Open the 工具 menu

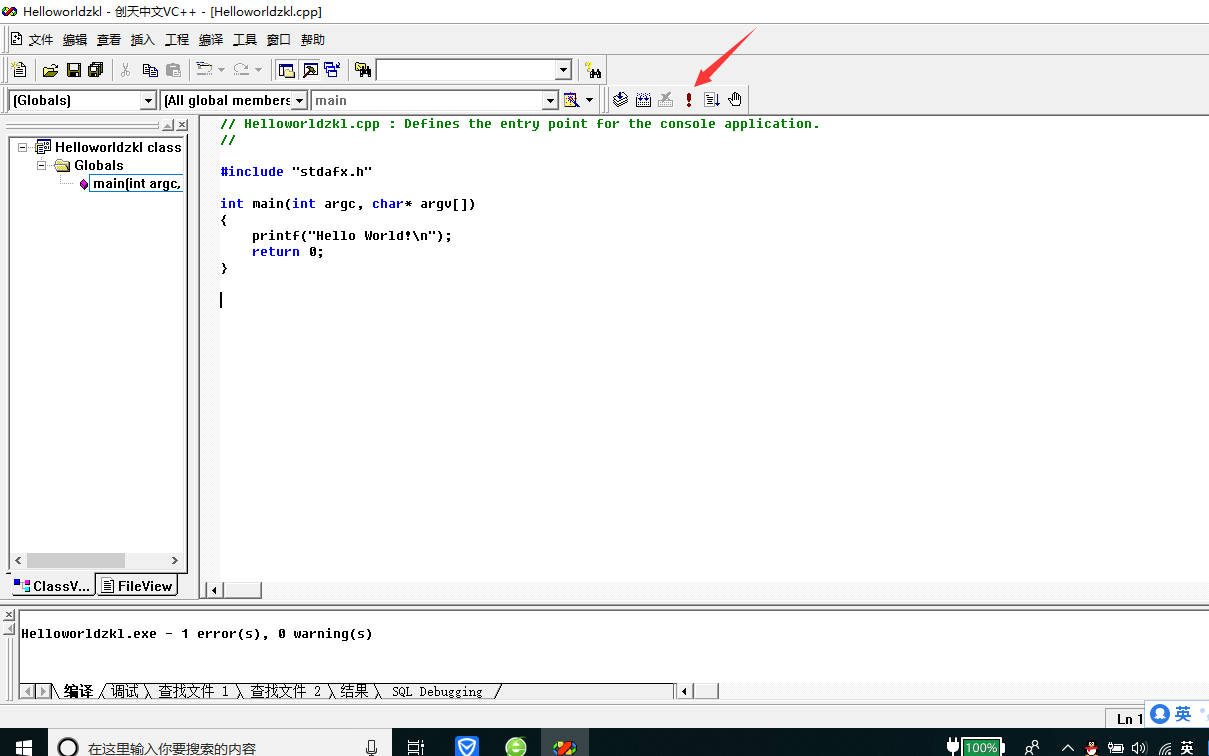coord(245,40)
